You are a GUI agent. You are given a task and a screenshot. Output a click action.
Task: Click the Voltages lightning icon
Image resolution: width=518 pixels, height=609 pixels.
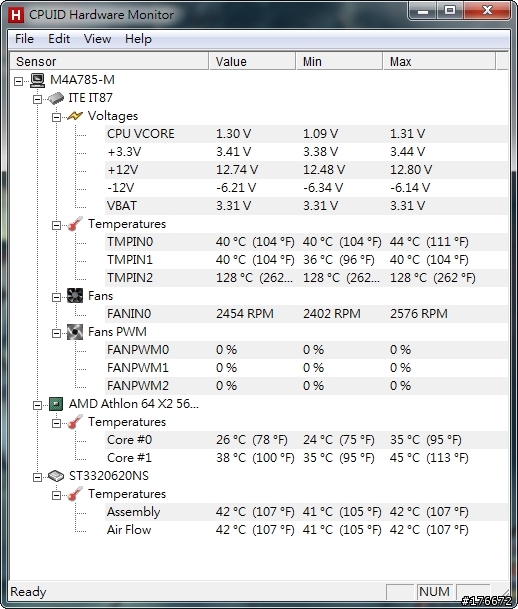tap(75, 116)
